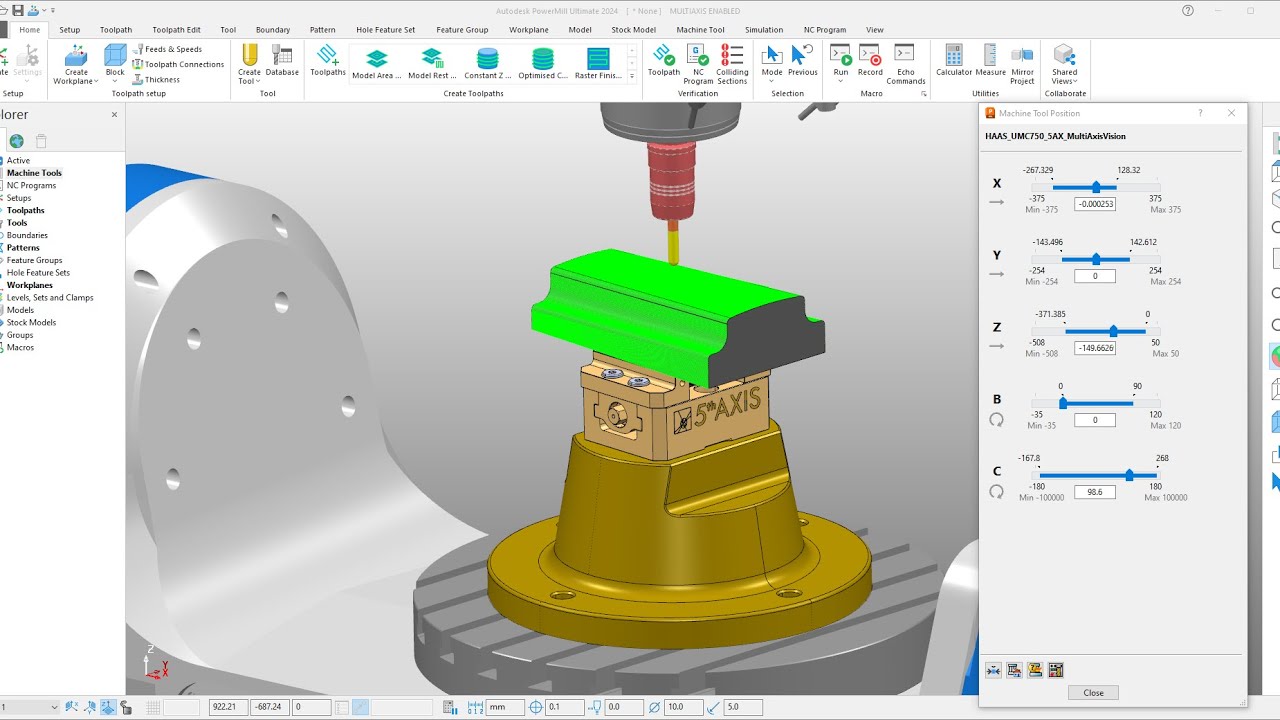Open the Toolpaths strategy selector
Viewport: 1280px width, 720px height.
pyautogui.click(x=328, y=60)
